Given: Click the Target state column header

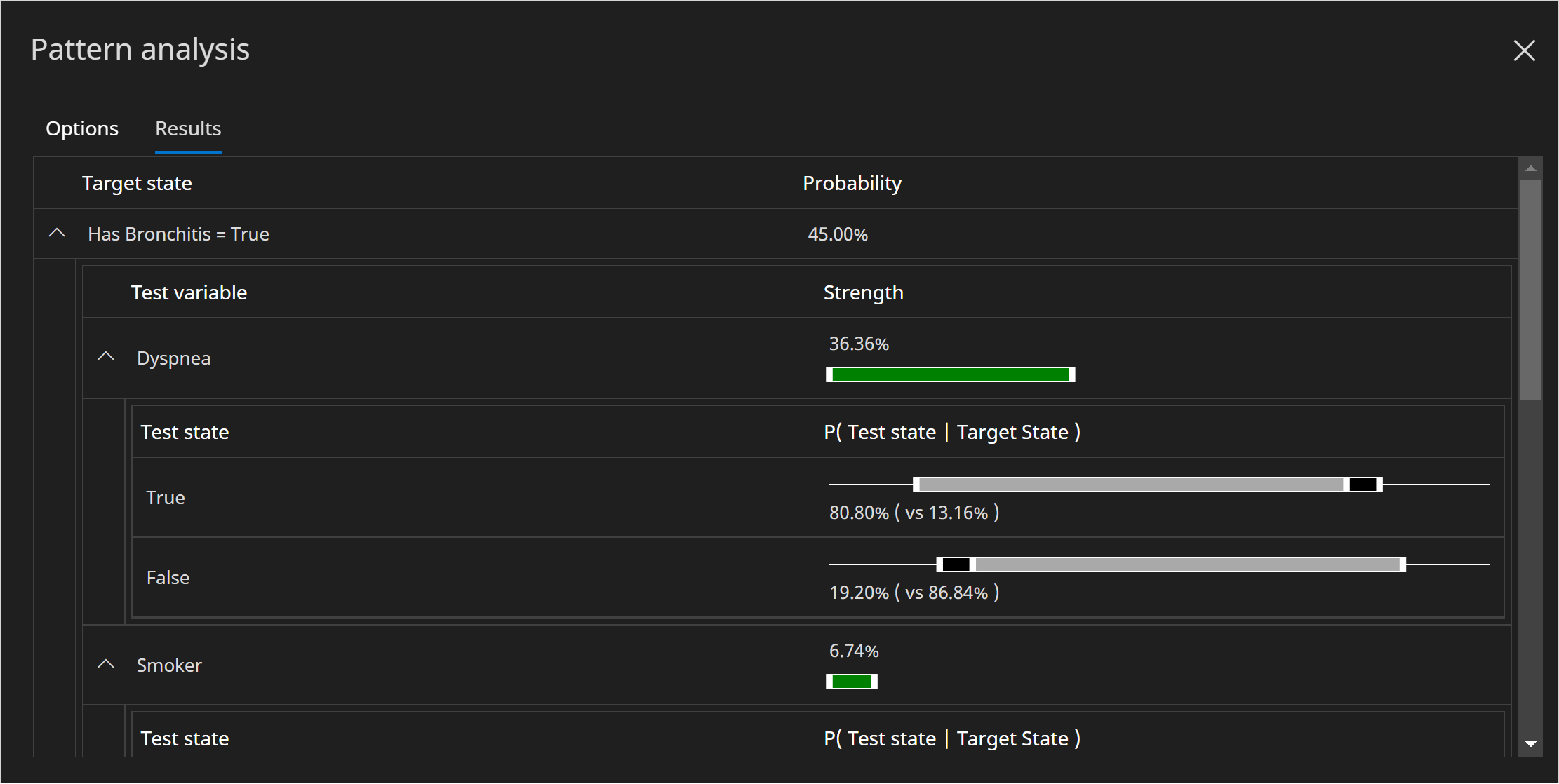Looking at the screenshot, I should click(x=136, y=182).
